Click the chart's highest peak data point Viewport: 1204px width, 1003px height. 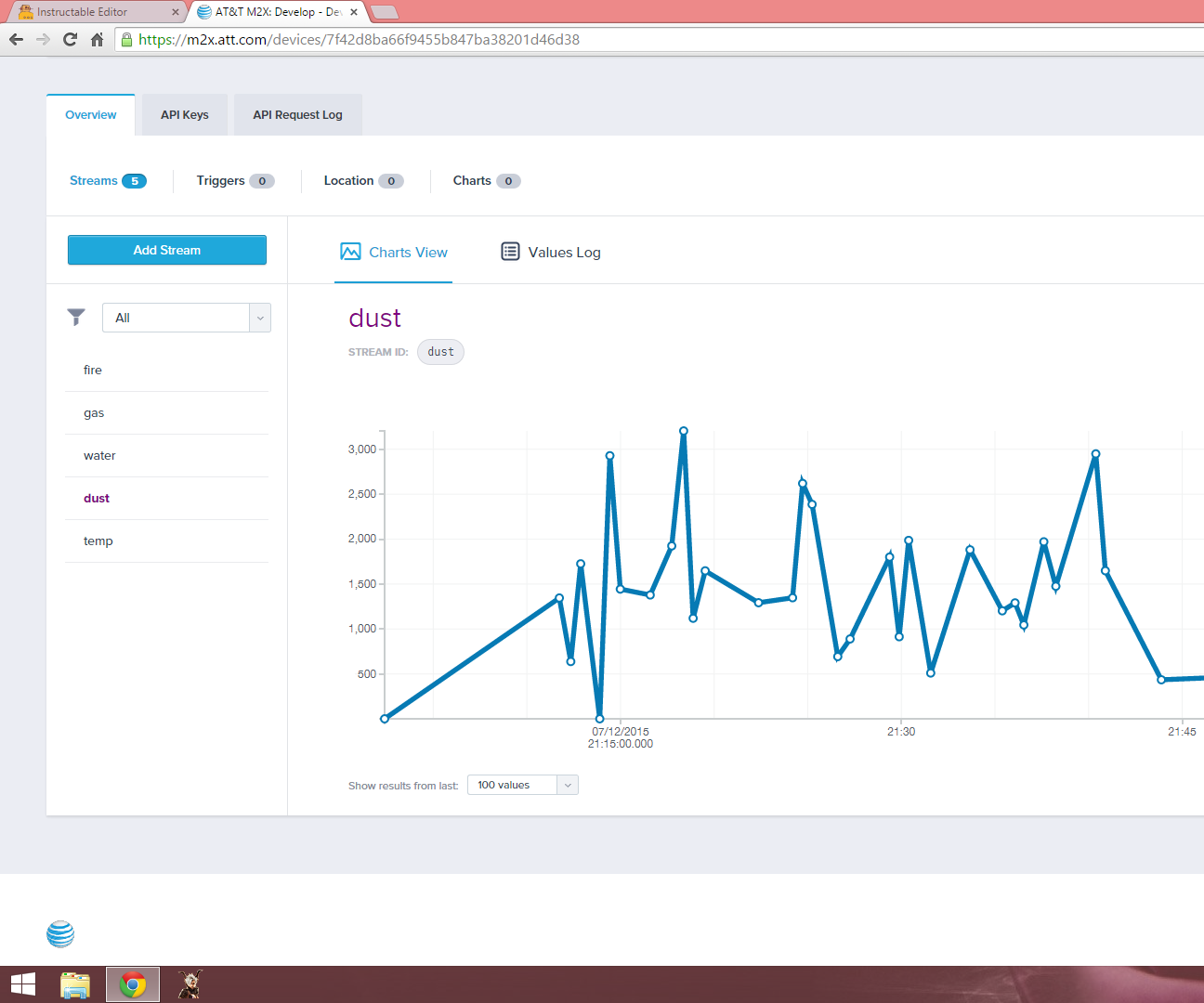[x=684, y=431]
